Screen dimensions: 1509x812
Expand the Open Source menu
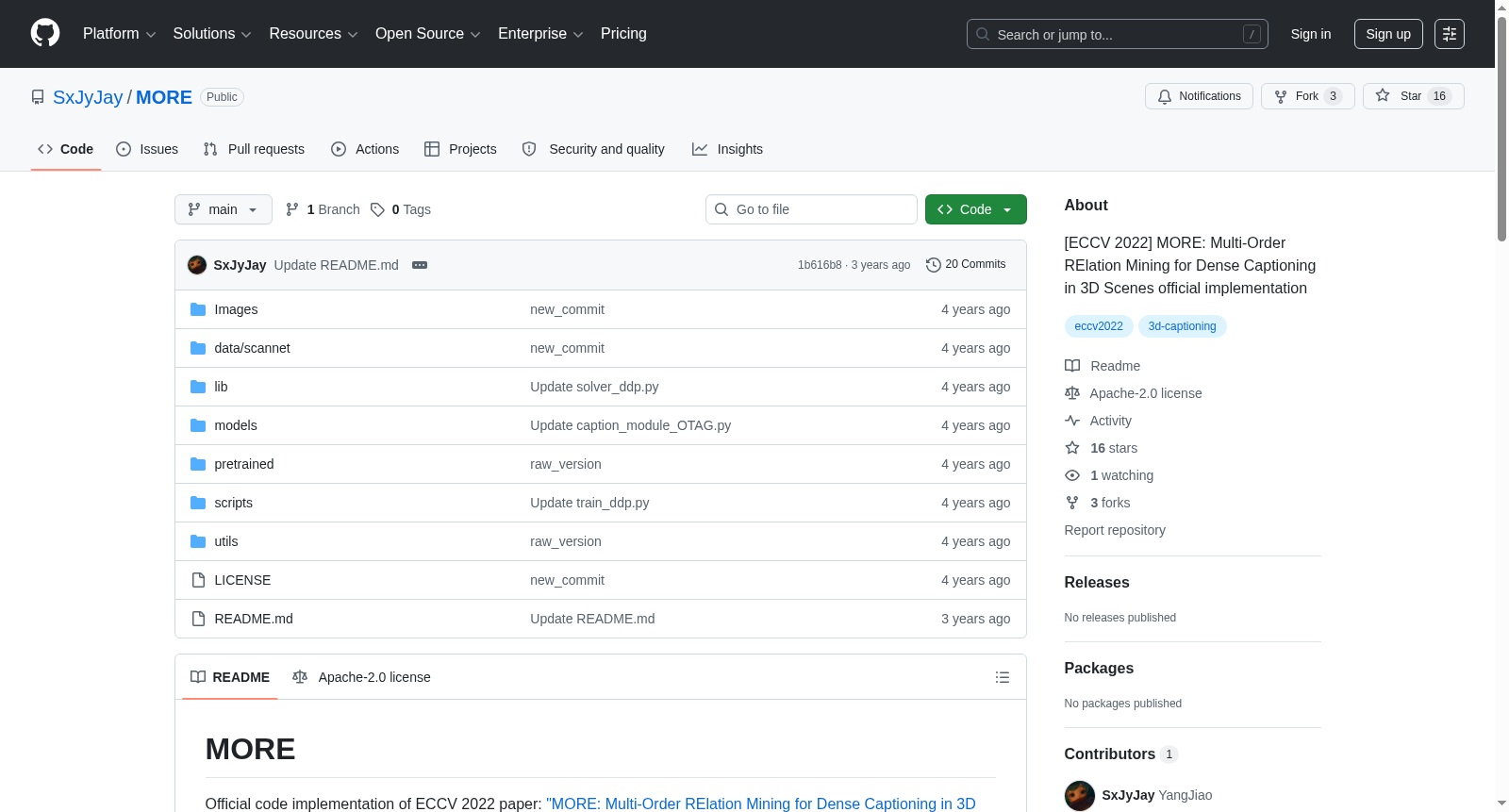(428, 34)
